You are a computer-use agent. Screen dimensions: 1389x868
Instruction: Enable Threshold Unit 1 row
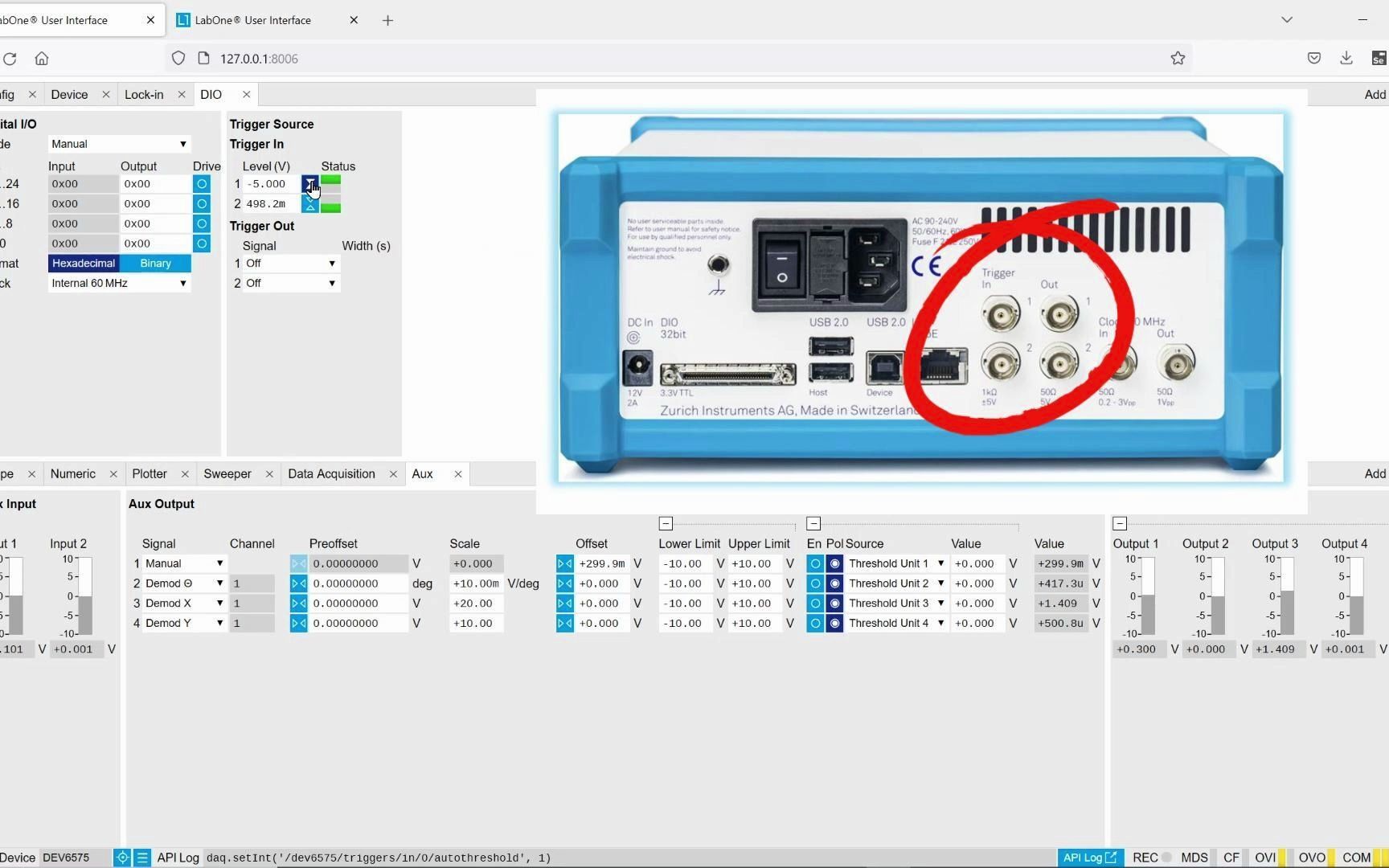815,564
